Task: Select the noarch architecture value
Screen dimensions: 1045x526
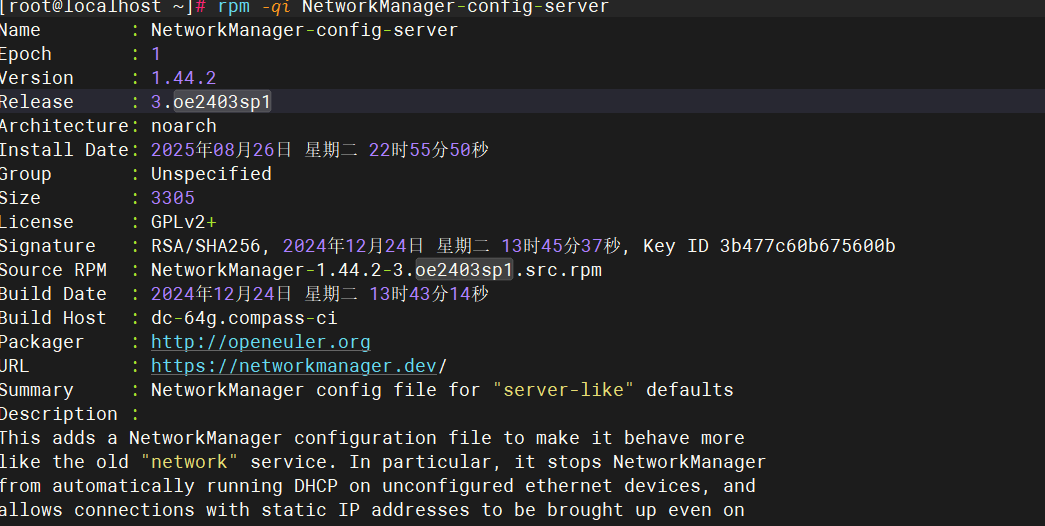Action: (184, 126)
